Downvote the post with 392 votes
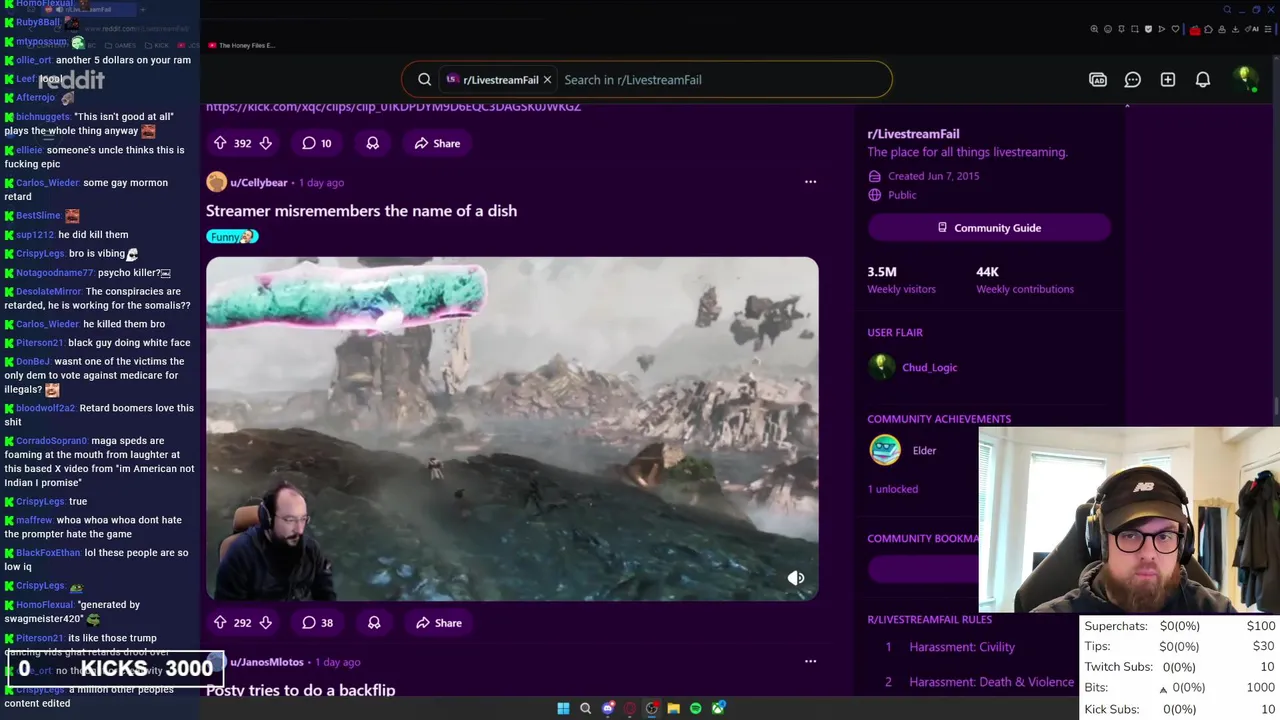1280x720 pixels. 265,143
